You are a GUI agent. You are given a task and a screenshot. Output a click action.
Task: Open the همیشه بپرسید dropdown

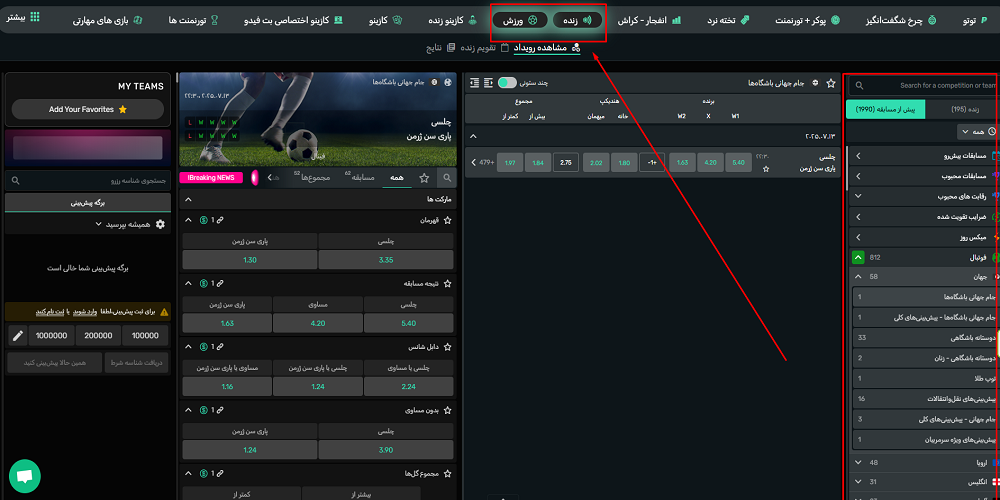(x=126, y=224)
